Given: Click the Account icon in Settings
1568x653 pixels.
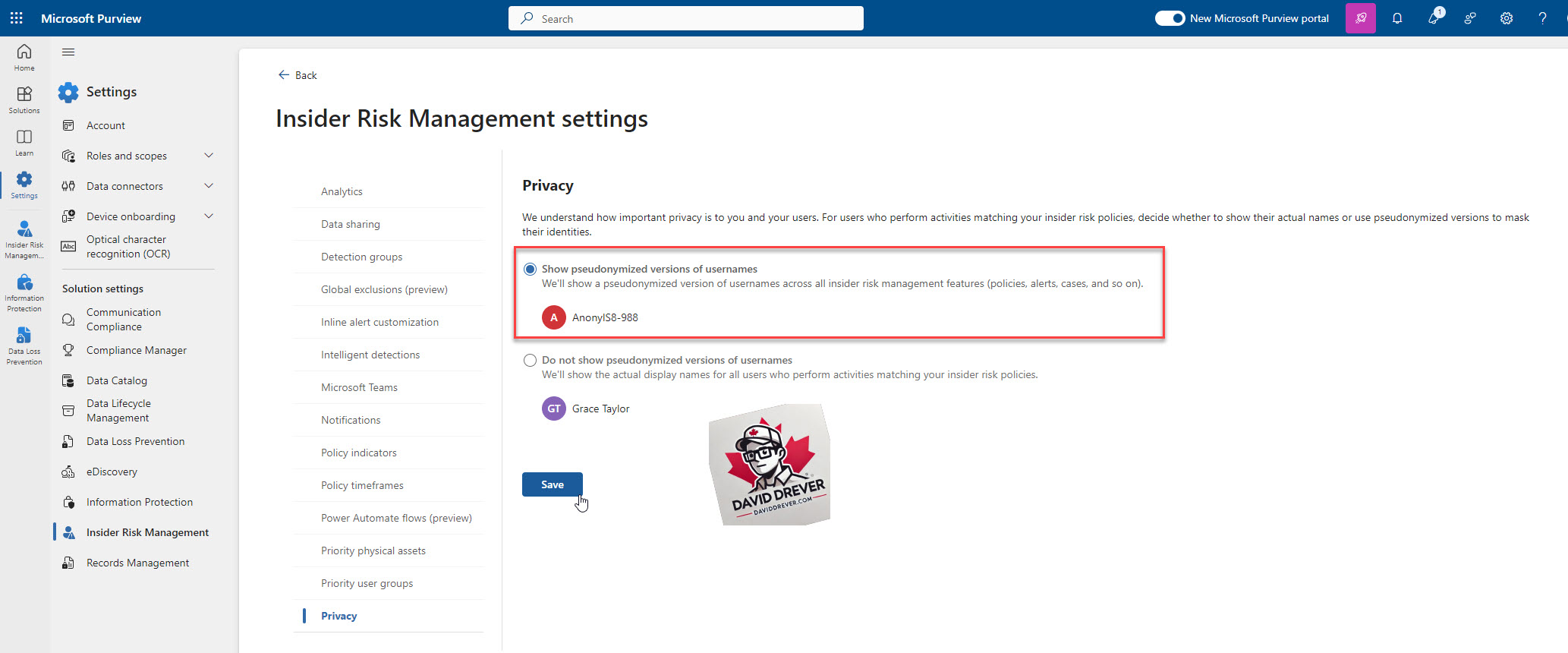Looking at the screenshot, I should [x=68, y=125].
